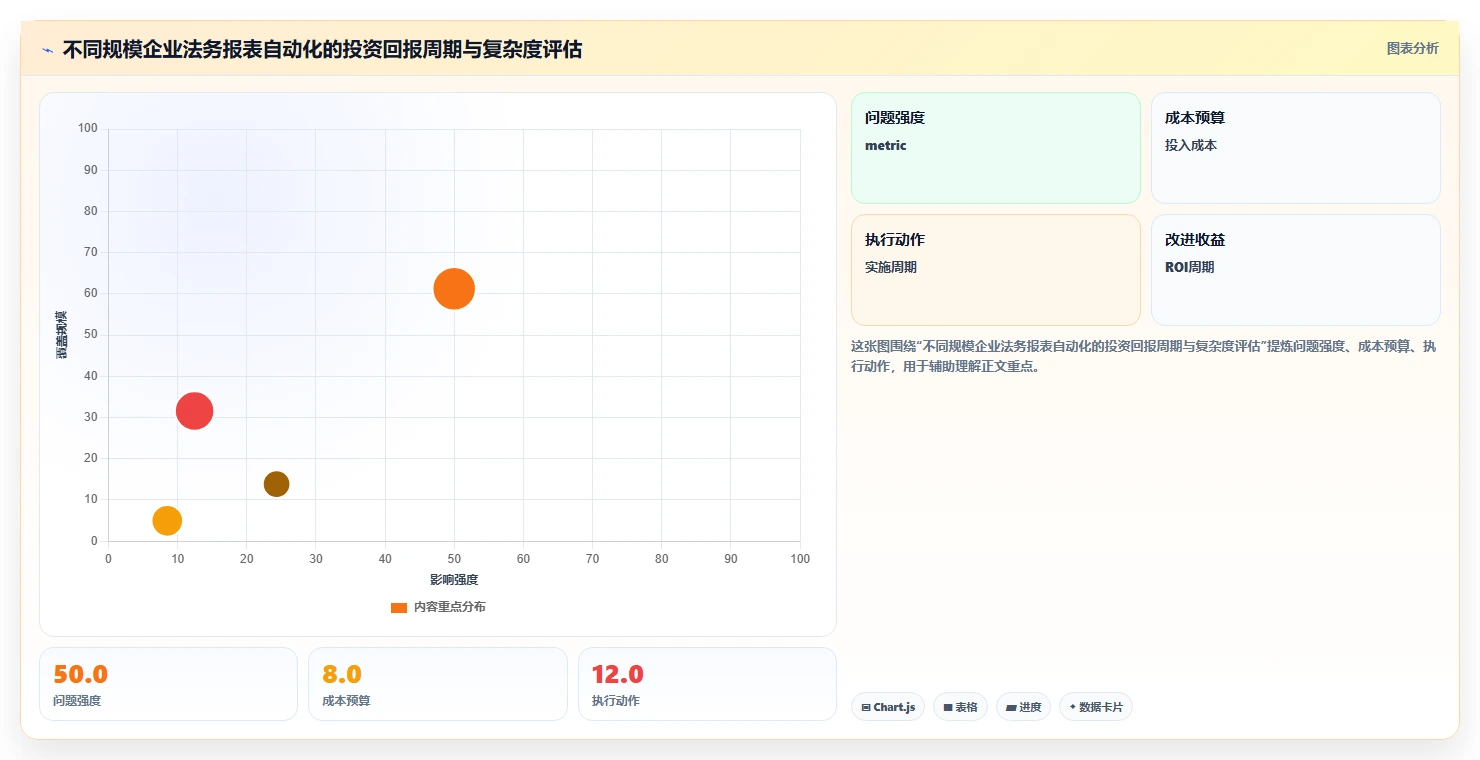Click the lightning icon beside the title
Image resolution: width=1480 pixels, height=760 pixels.
[48, 49]
